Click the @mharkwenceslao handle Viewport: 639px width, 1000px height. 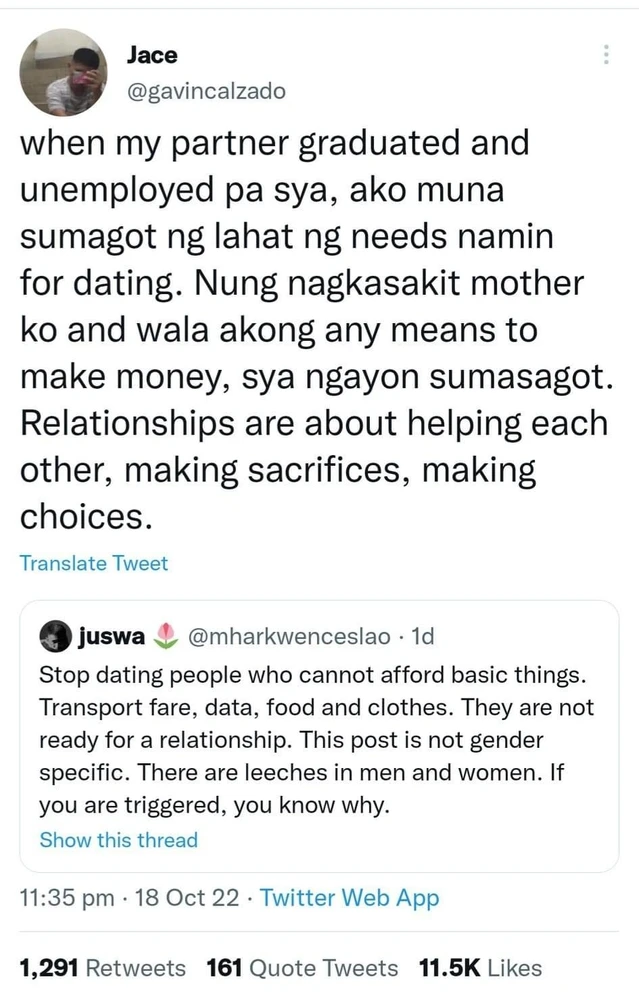pyautogui.click(x=291, y=636)
